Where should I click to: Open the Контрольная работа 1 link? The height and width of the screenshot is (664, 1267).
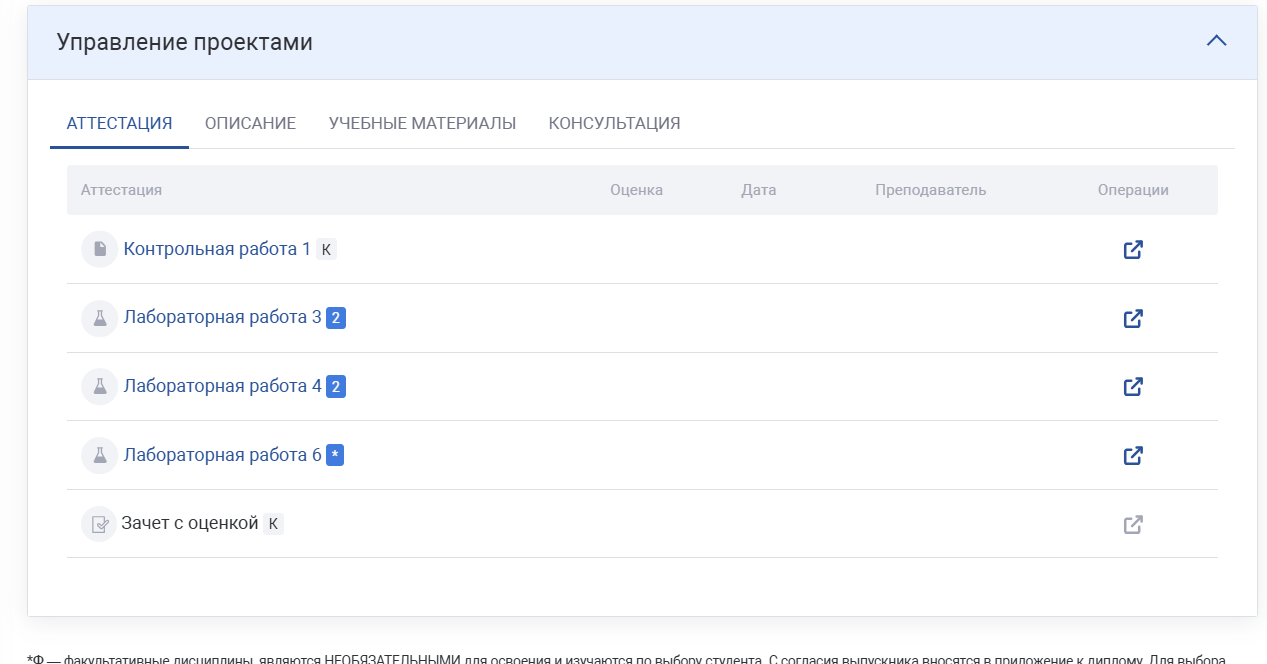pos(217,249)
